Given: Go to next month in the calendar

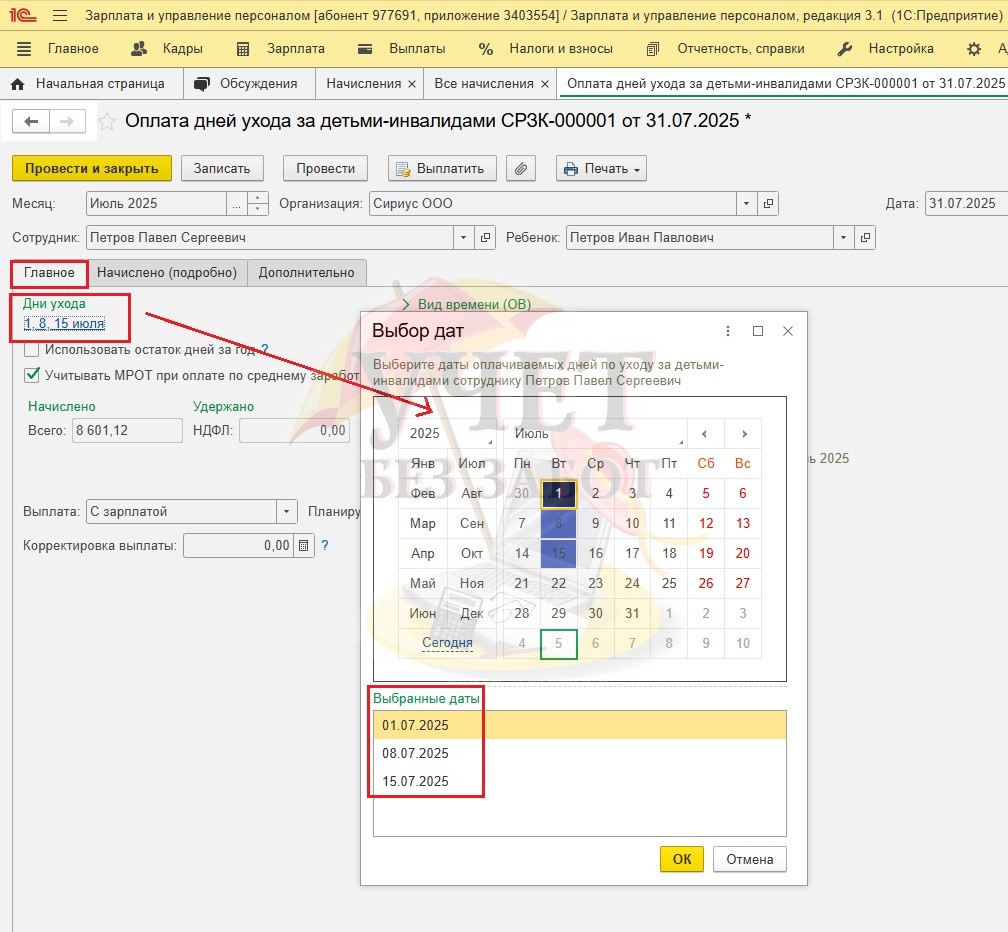Looking at the screenshot, I should tap(744, 434).
